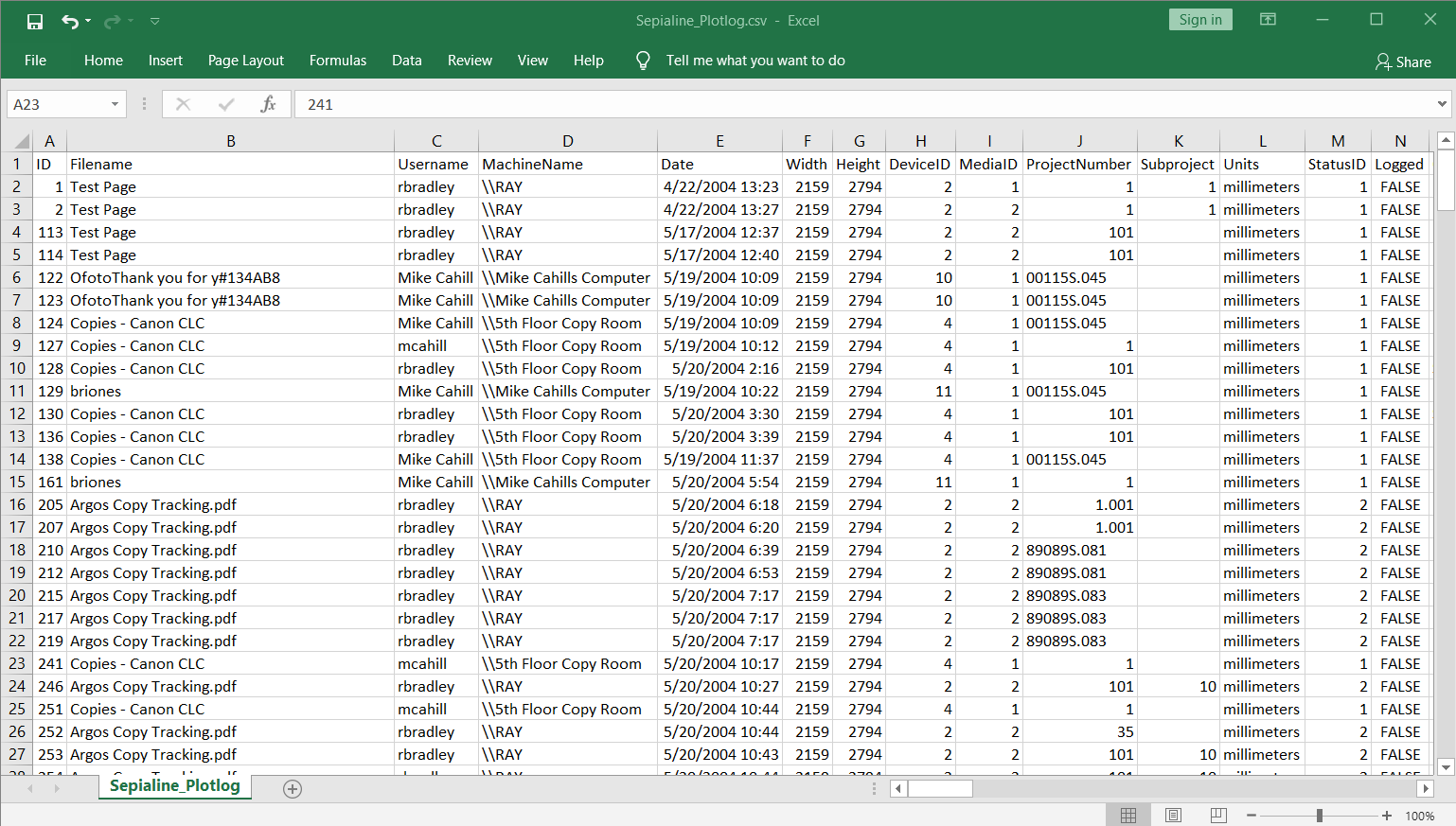Click the Sign in button
Viewport: 1456px width, 826px height.
point(1199,20)
